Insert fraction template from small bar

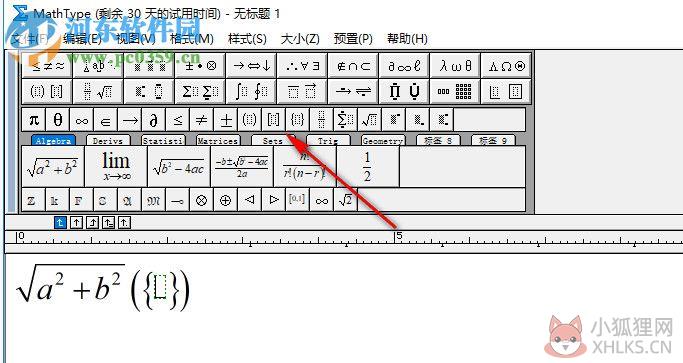[x=321, y=119]
